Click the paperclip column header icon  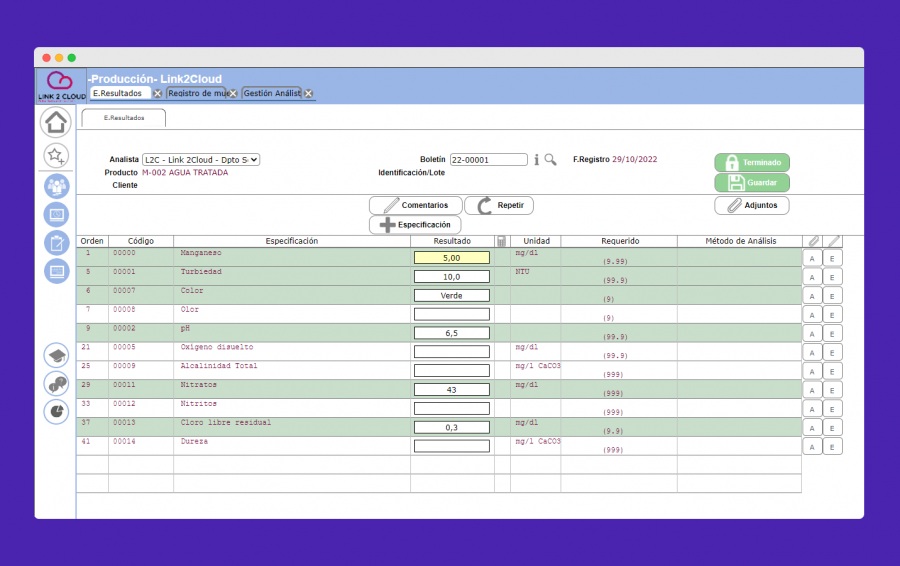(x=813, y=241)
